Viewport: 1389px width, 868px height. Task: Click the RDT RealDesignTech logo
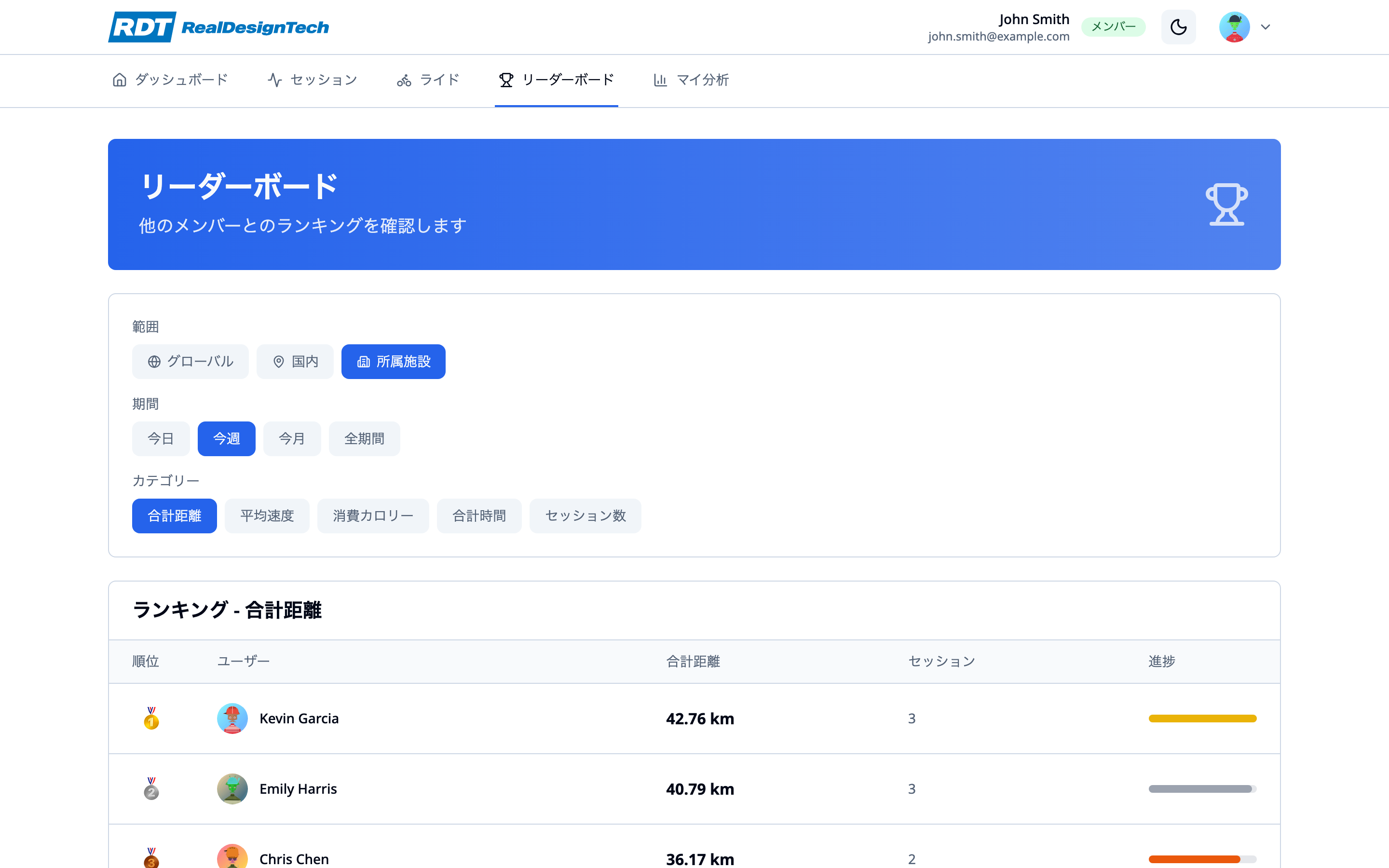point(218,27)
